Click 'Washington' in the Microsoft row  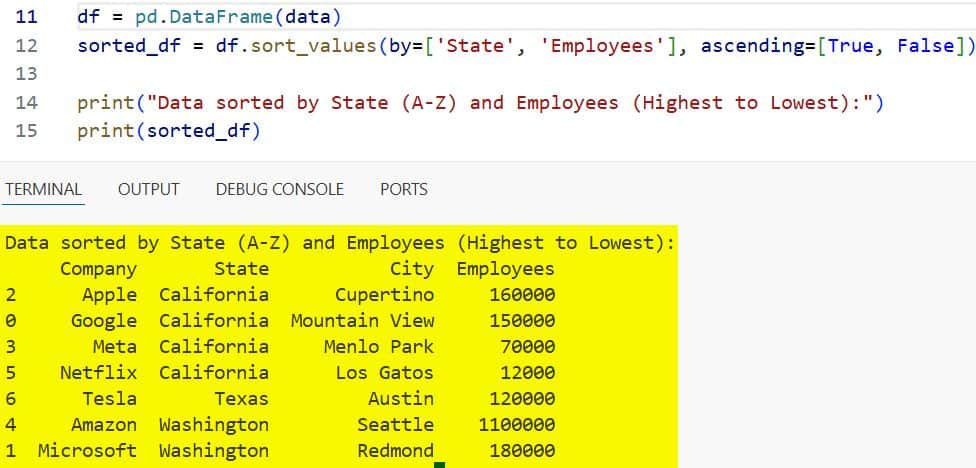pos(214,451)
